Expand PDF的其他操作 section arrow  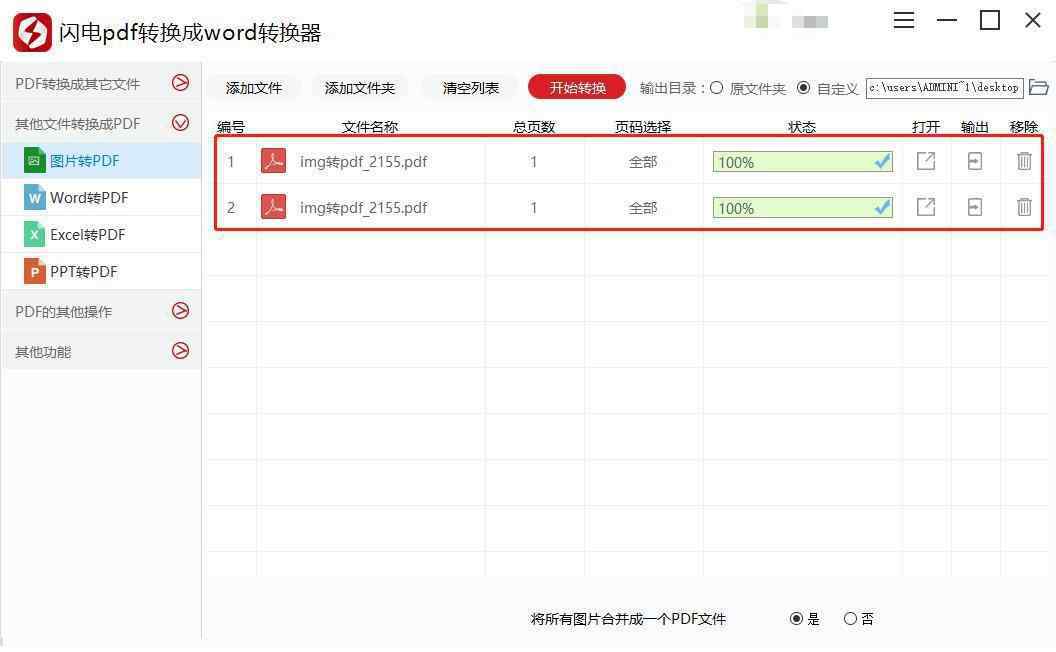click(180, 311)
